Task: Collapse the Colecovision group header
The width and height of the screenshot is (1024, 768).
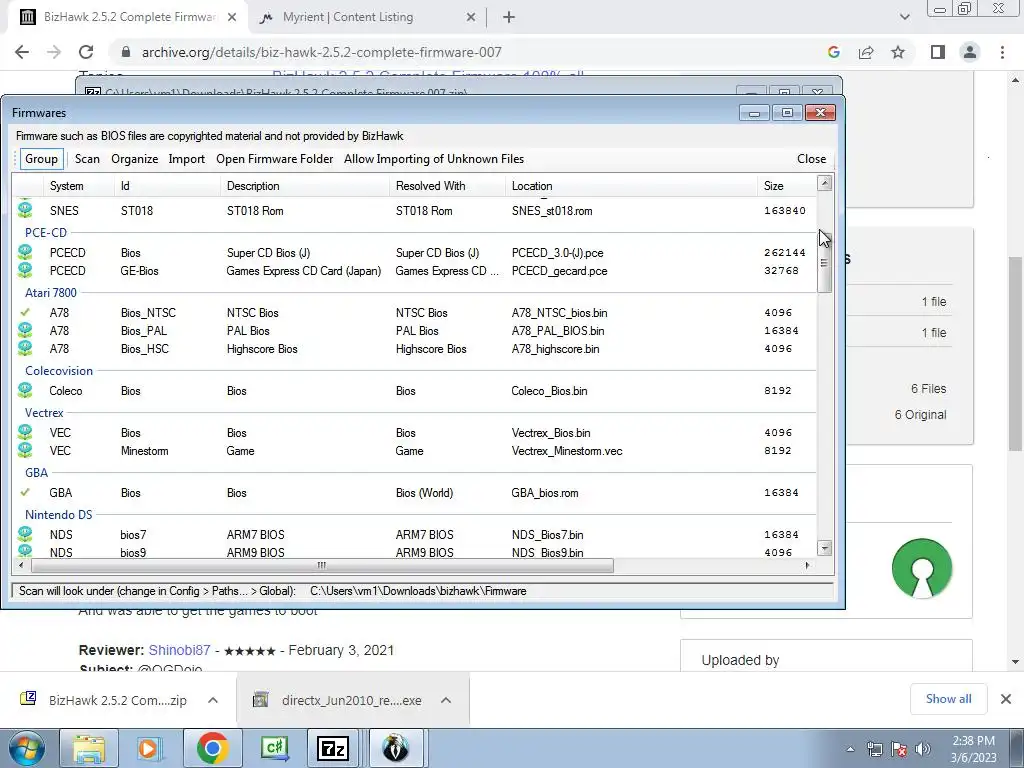Action: (x=59, y=370)
